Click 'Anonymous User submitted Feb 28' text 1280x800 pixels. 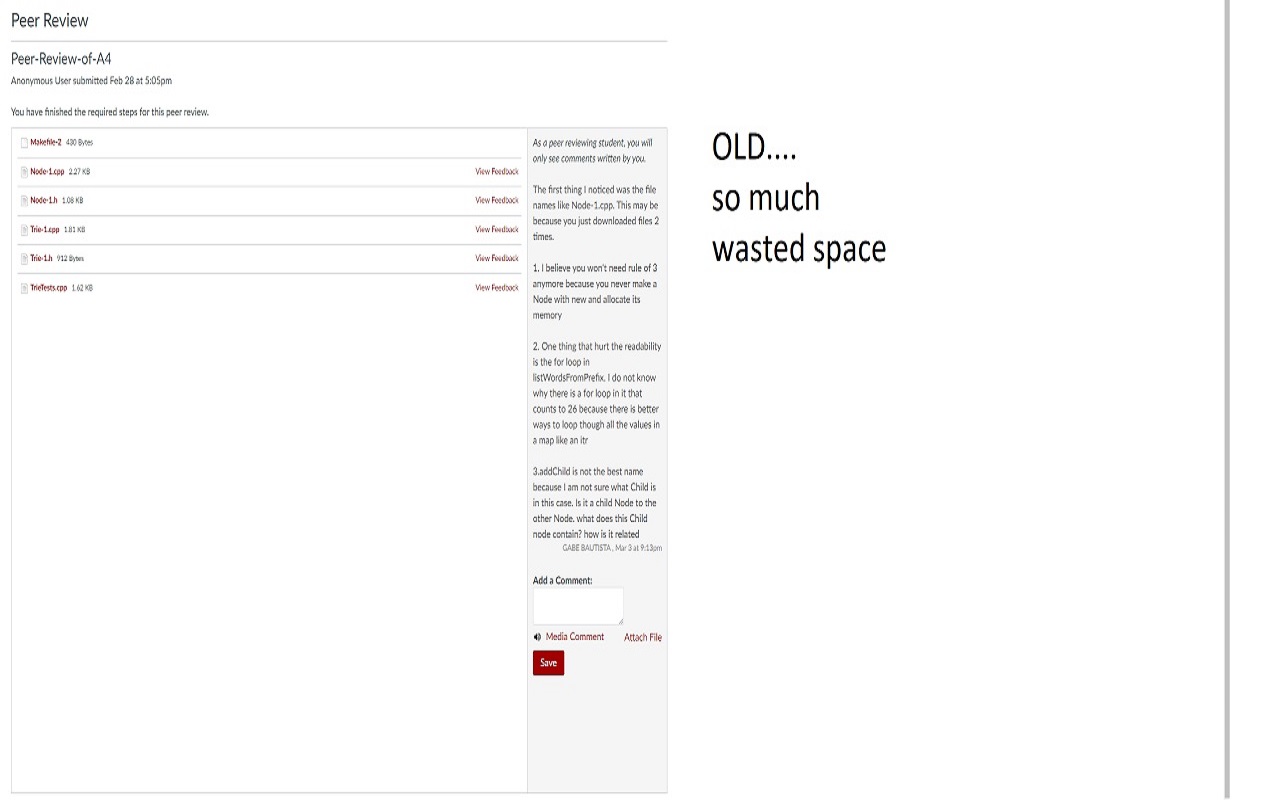(92, 81)
